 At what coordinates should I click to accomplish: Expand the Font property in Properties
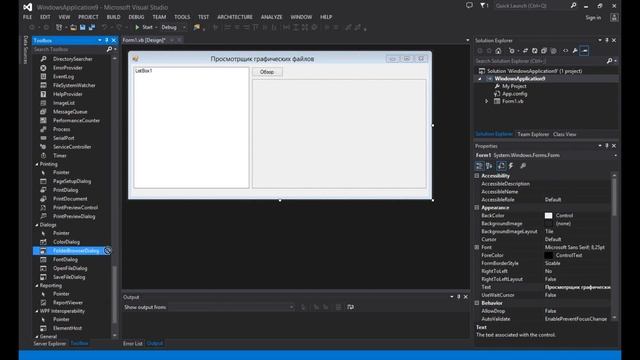click(477, 247)
